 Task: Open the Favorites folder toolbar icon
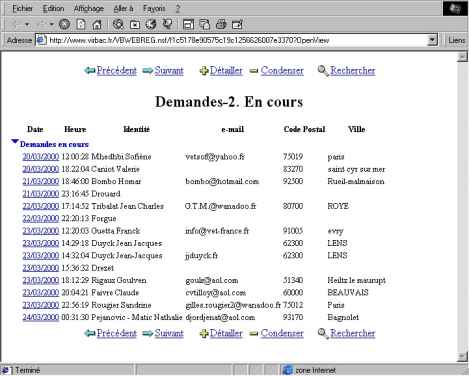pyautogui.click(x=135, y=25)
